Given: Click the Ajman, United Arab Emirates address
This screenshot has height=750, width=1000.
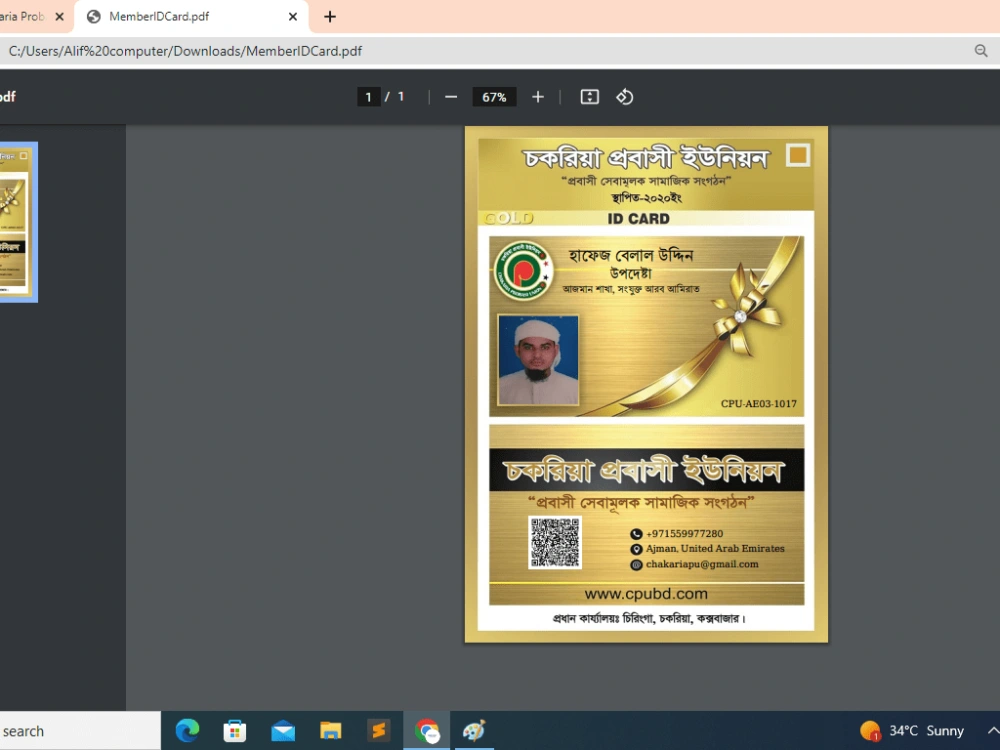Looking at the screenshot, I should pos(715,548).
